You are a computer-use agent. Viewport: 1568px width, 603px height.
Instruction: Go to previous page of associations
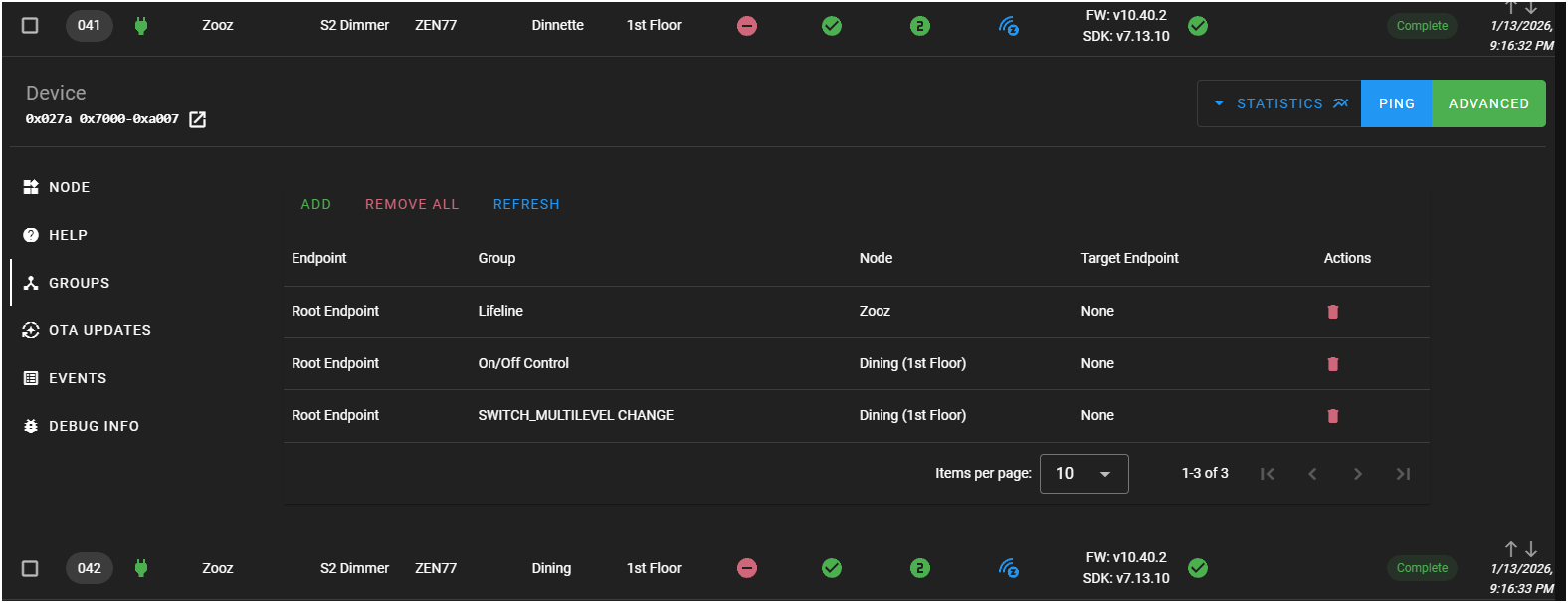tap(1312, 474)
